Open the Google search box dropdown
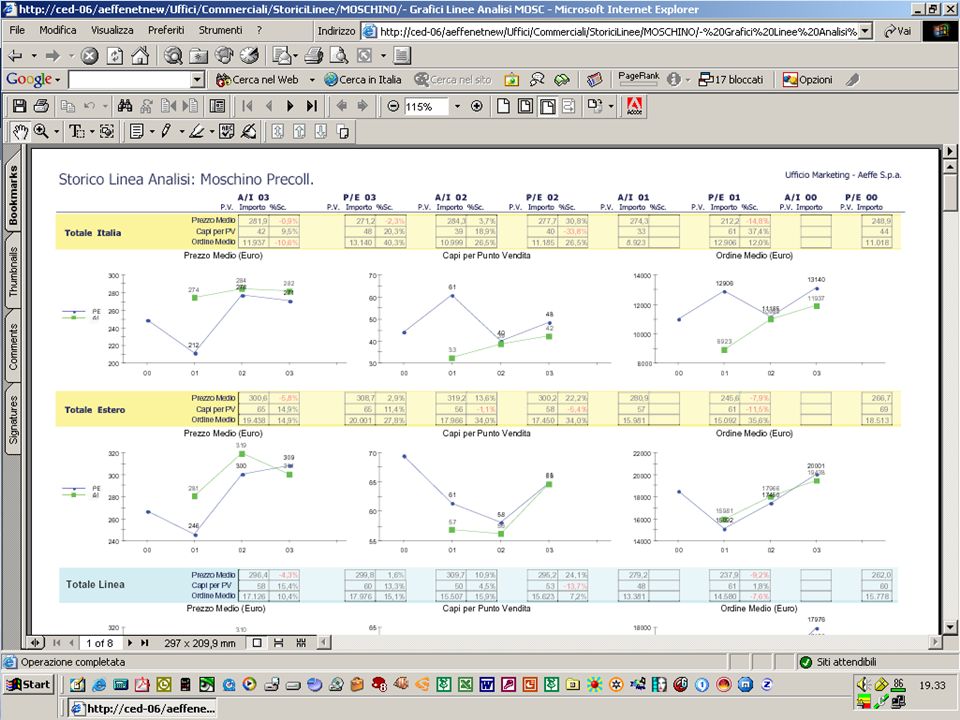960x720 pixels. (197, 80)
